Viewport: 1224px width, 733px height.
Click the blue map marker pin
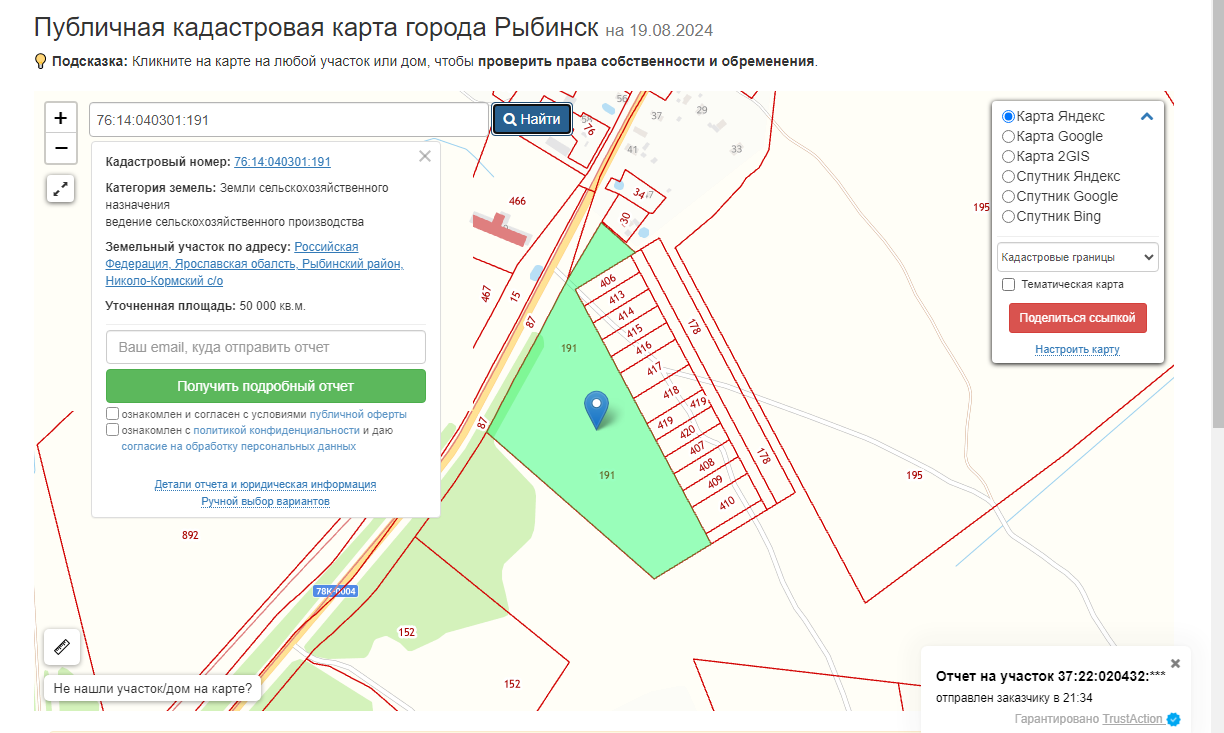coord(597,410)
